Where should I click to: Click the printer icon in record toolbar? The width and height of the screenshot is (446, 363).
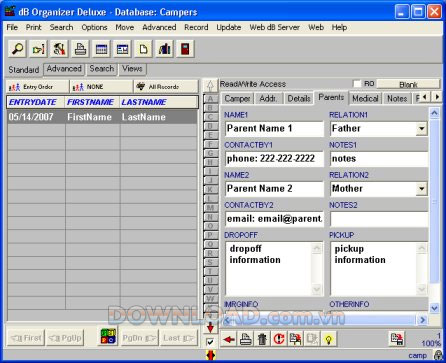tap(246, 339)
